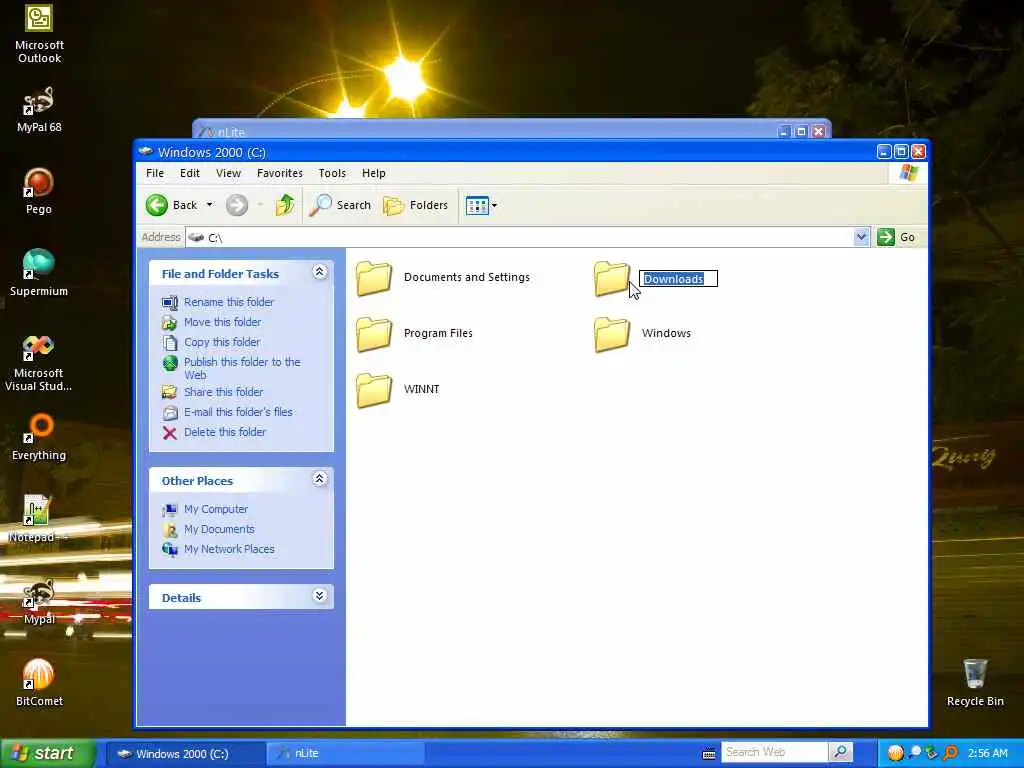The image size is (1024, 768).
Task: Open the Help menu
Action: pos(374,173)
